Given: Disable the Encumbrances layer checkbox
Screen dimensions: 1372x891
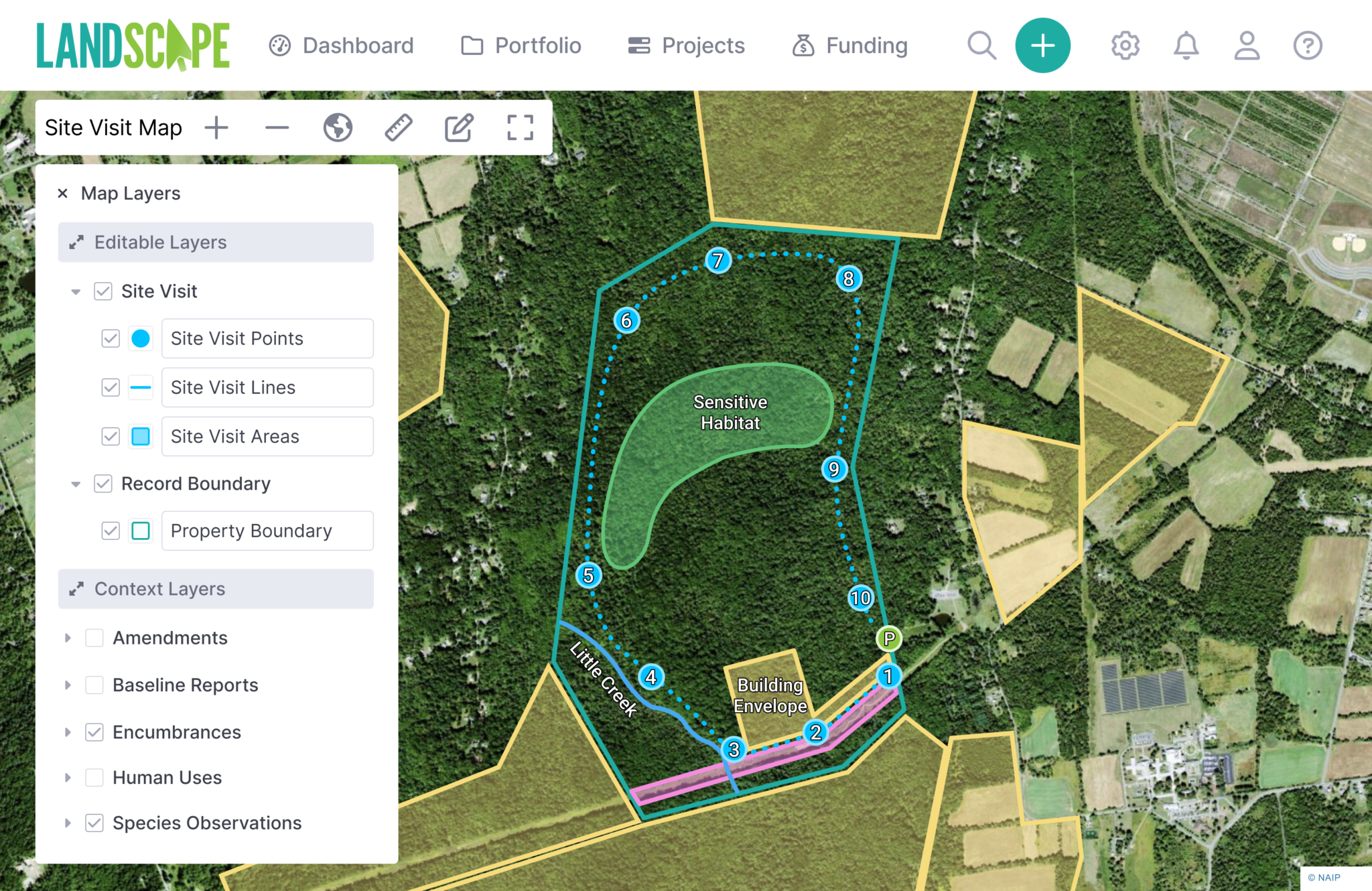Looking at the screenshot, I should [x=94, y=732].
